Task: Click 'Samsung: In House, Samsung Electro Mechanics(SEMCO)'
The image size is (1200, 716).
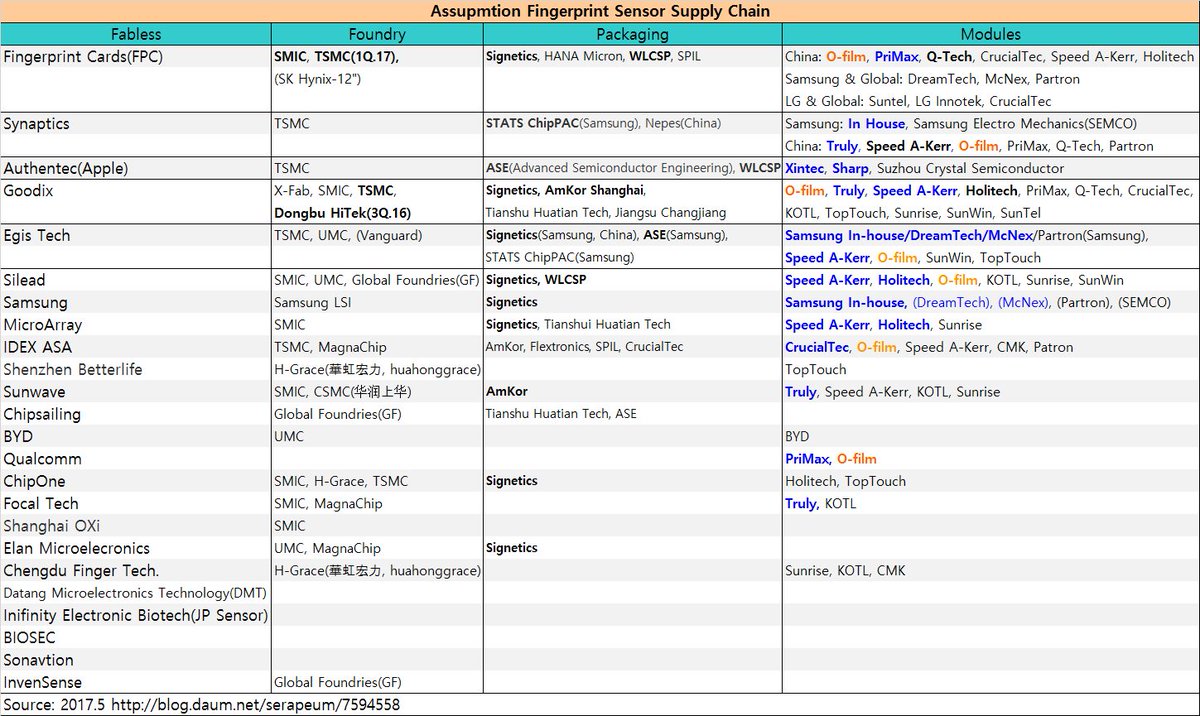Action: 961,124
